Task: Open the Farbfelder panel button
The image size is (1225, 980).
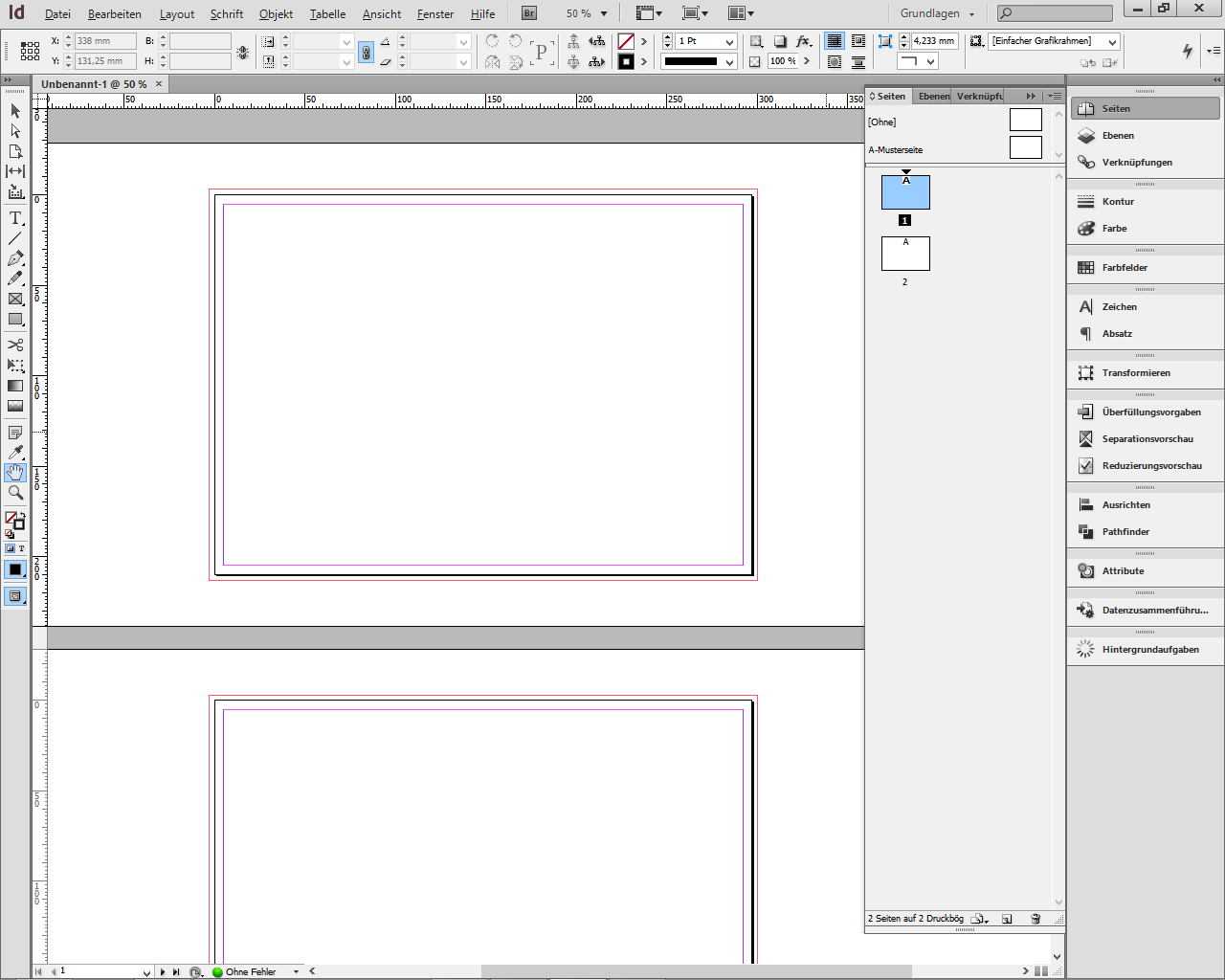Action: point(1125,268)
